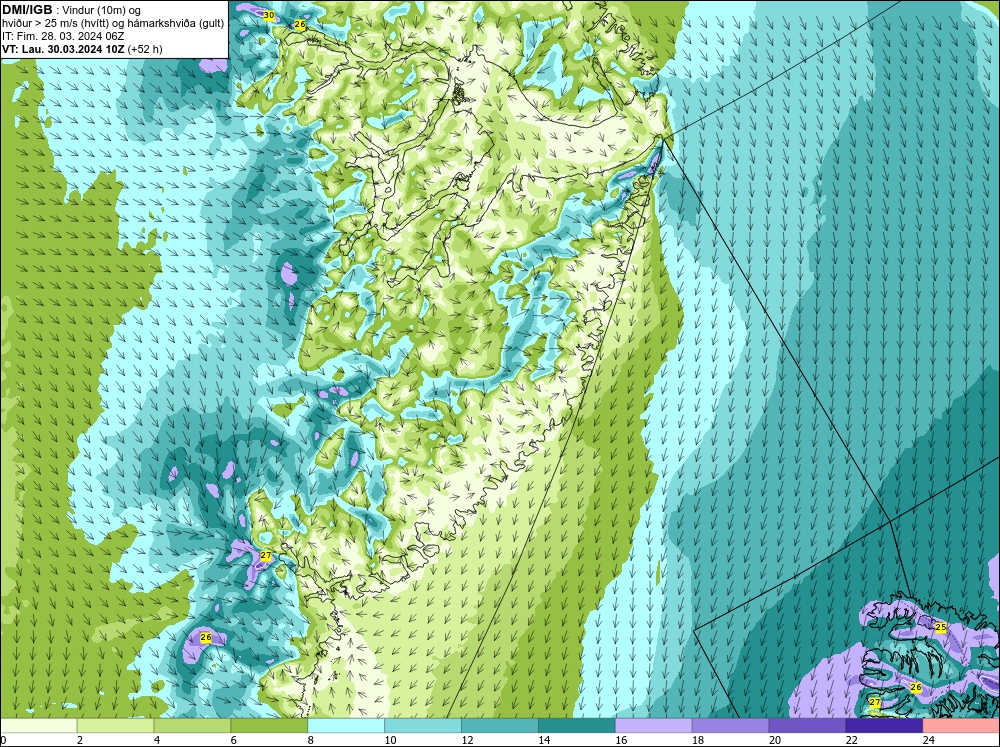Click the legend scale number 0
The height and width of the screenshot is (747, 1000).
[4, 740]
